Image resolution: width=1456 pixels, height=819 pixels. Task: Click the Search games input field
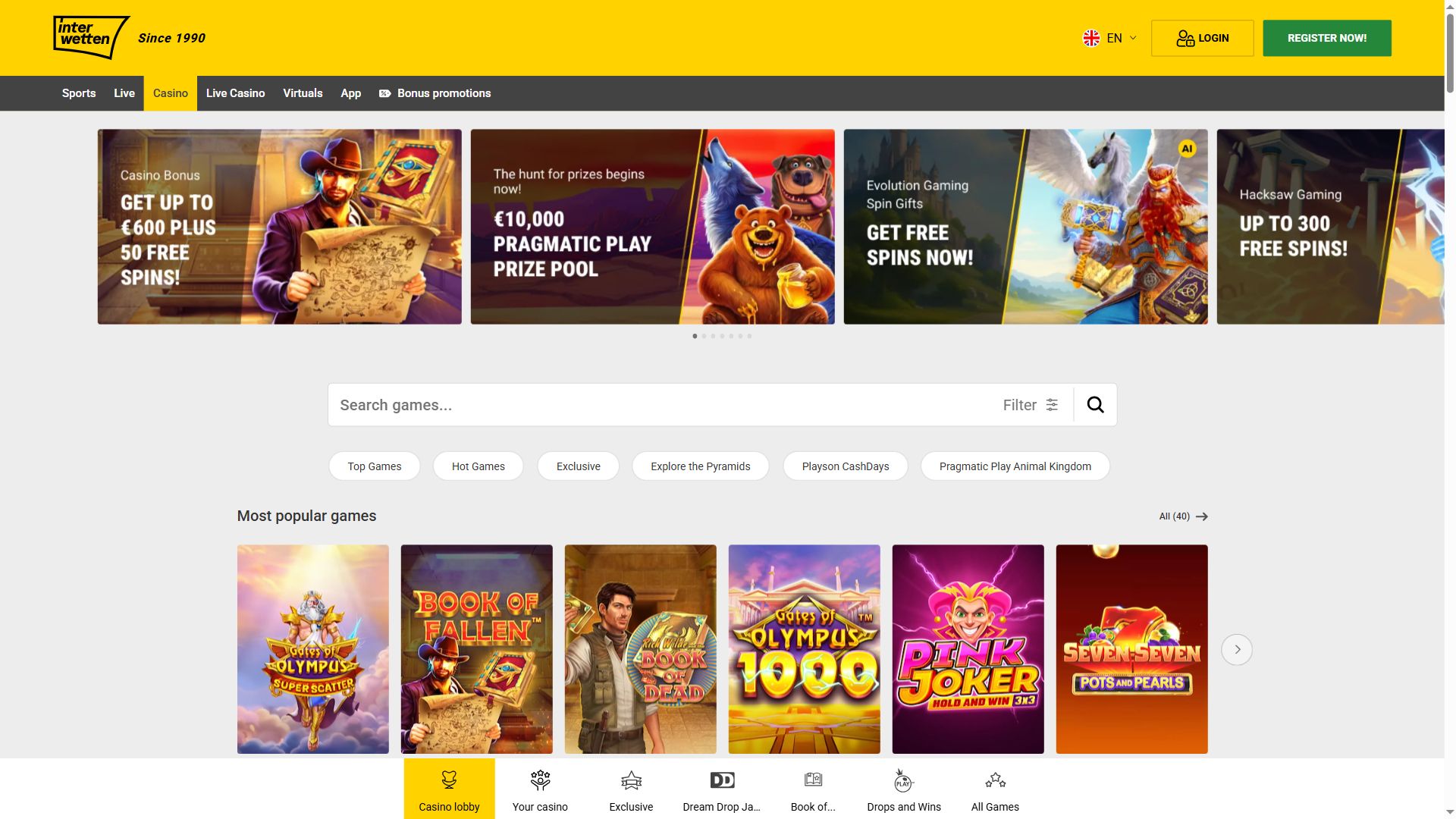(x=660, y=405)
